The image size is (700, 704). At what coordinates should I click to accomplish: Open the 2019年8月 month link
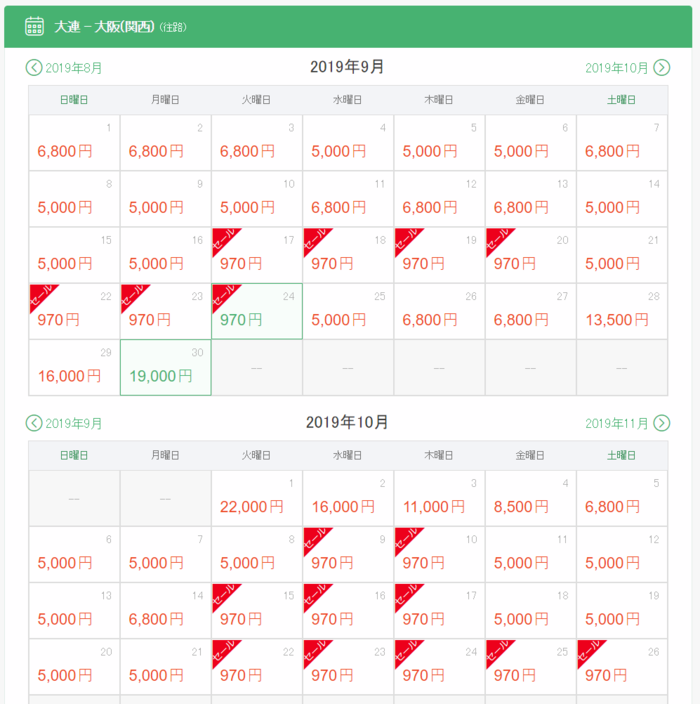[x=74, y=69]
